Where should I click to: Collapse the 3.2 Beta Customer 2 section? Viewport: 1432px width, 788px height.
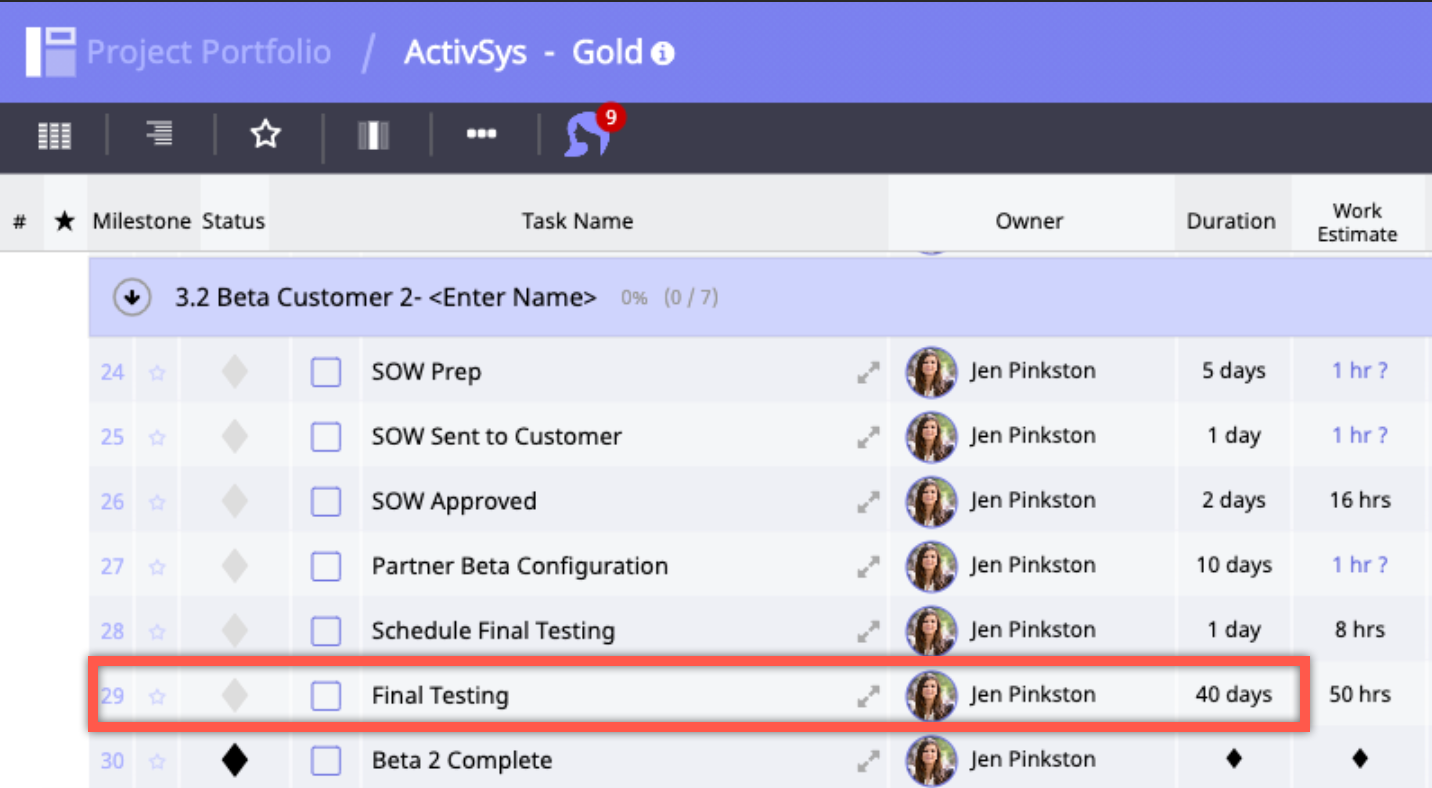click(x=132, y=298)
